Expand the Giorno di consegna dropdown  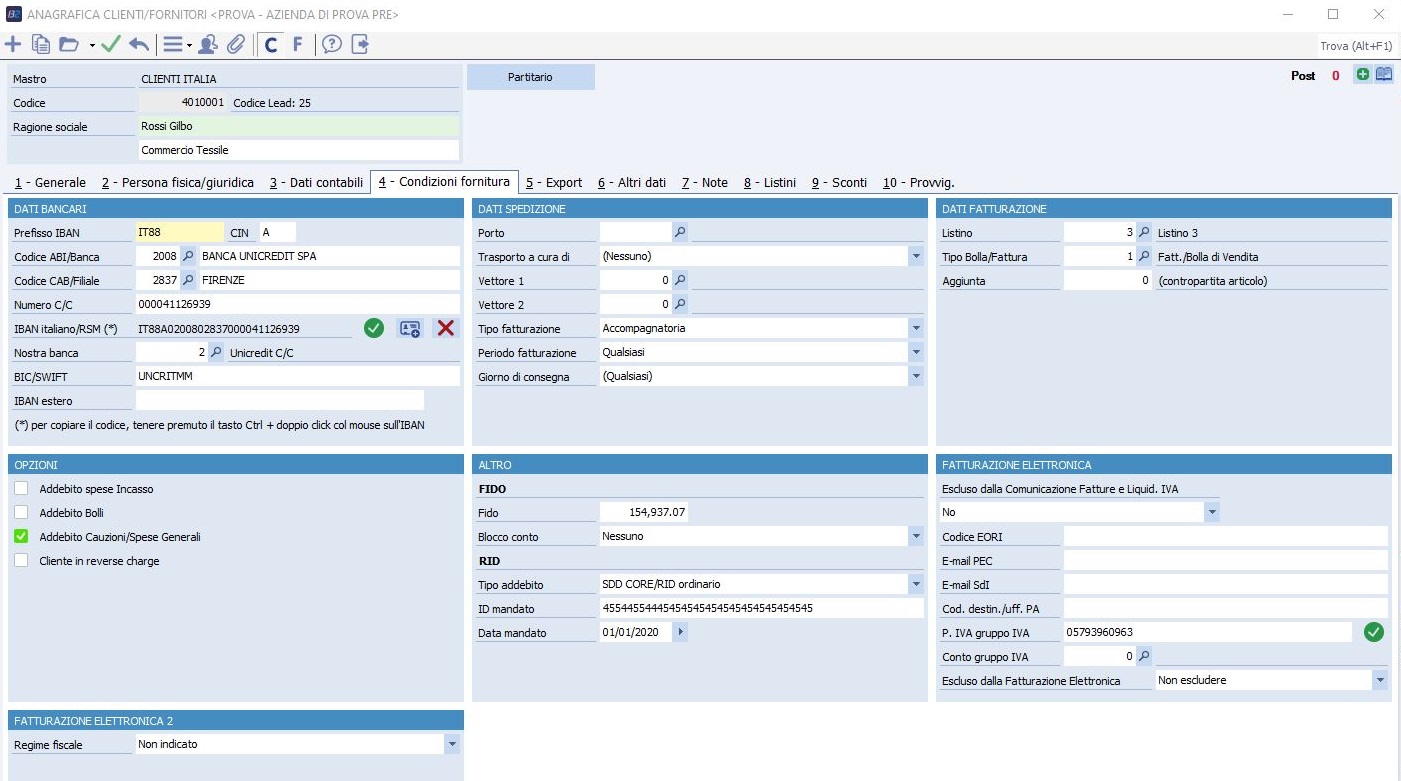click(x=916, y=376)
